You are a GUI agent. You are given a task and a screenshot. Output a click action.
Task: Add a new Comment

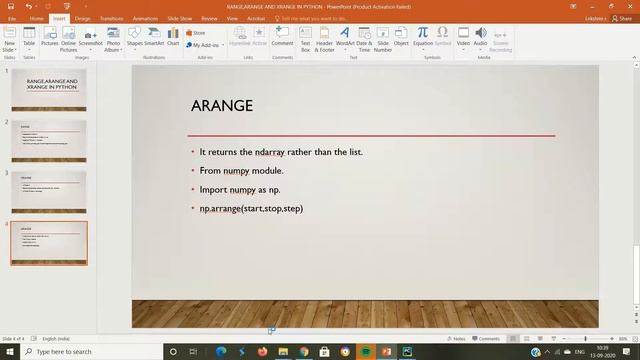click(x=282, y=36)
